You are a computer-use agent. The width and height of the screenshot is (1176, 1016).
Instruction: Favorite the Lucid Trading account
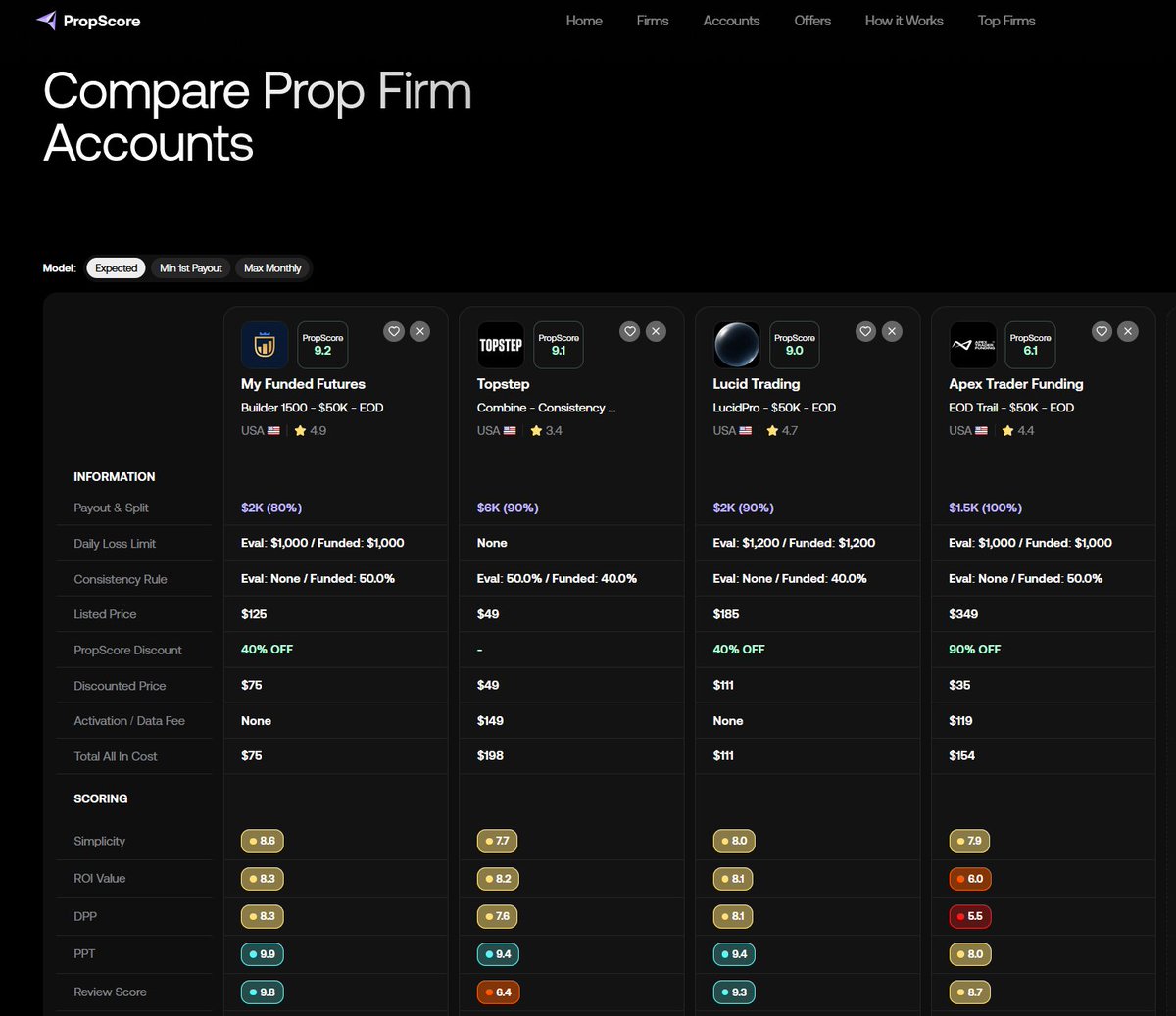(x=865, y=331)
